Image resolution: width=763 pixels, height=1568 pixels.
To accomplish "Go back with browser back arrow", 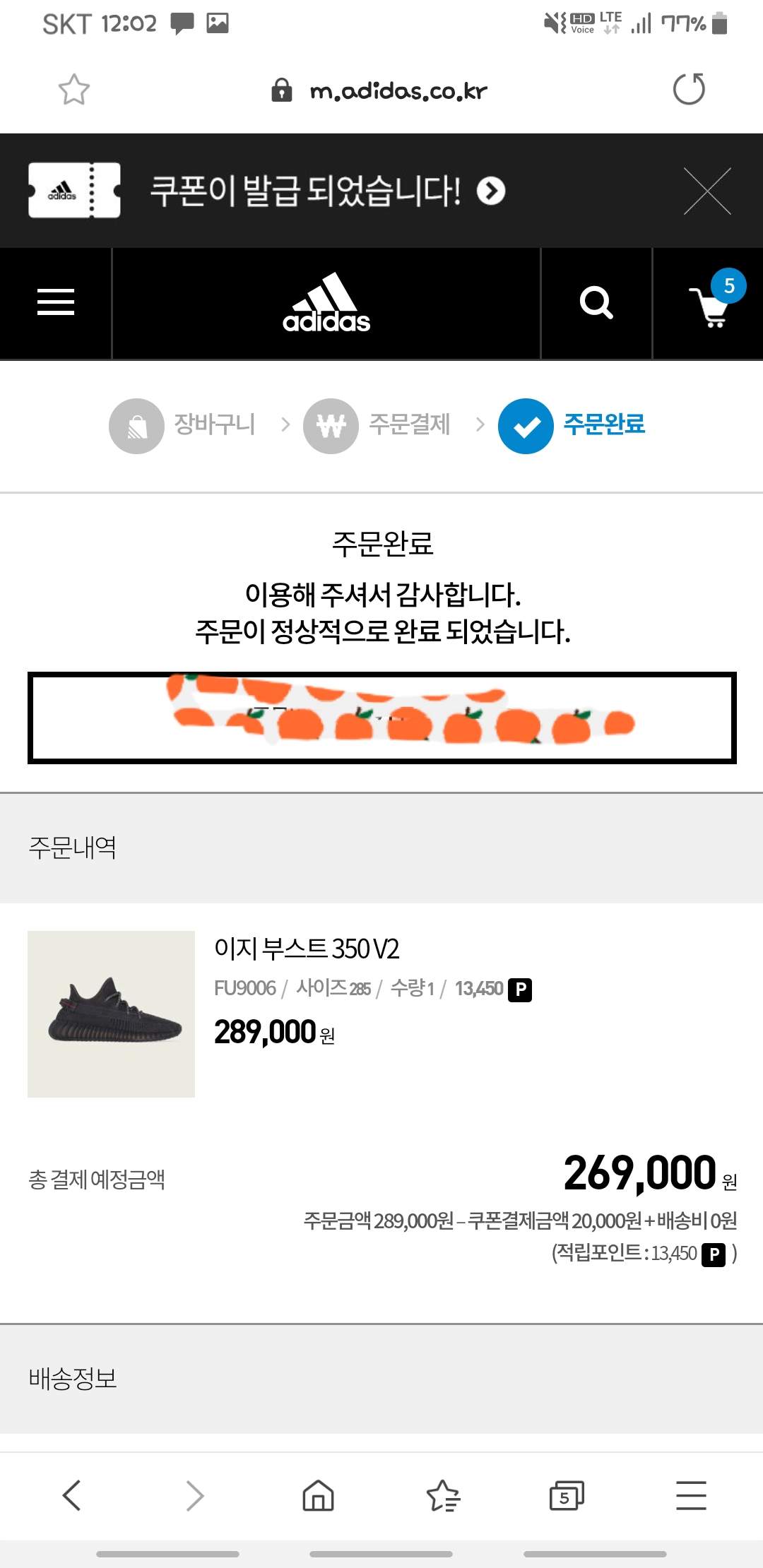I will click(72, 1495).
